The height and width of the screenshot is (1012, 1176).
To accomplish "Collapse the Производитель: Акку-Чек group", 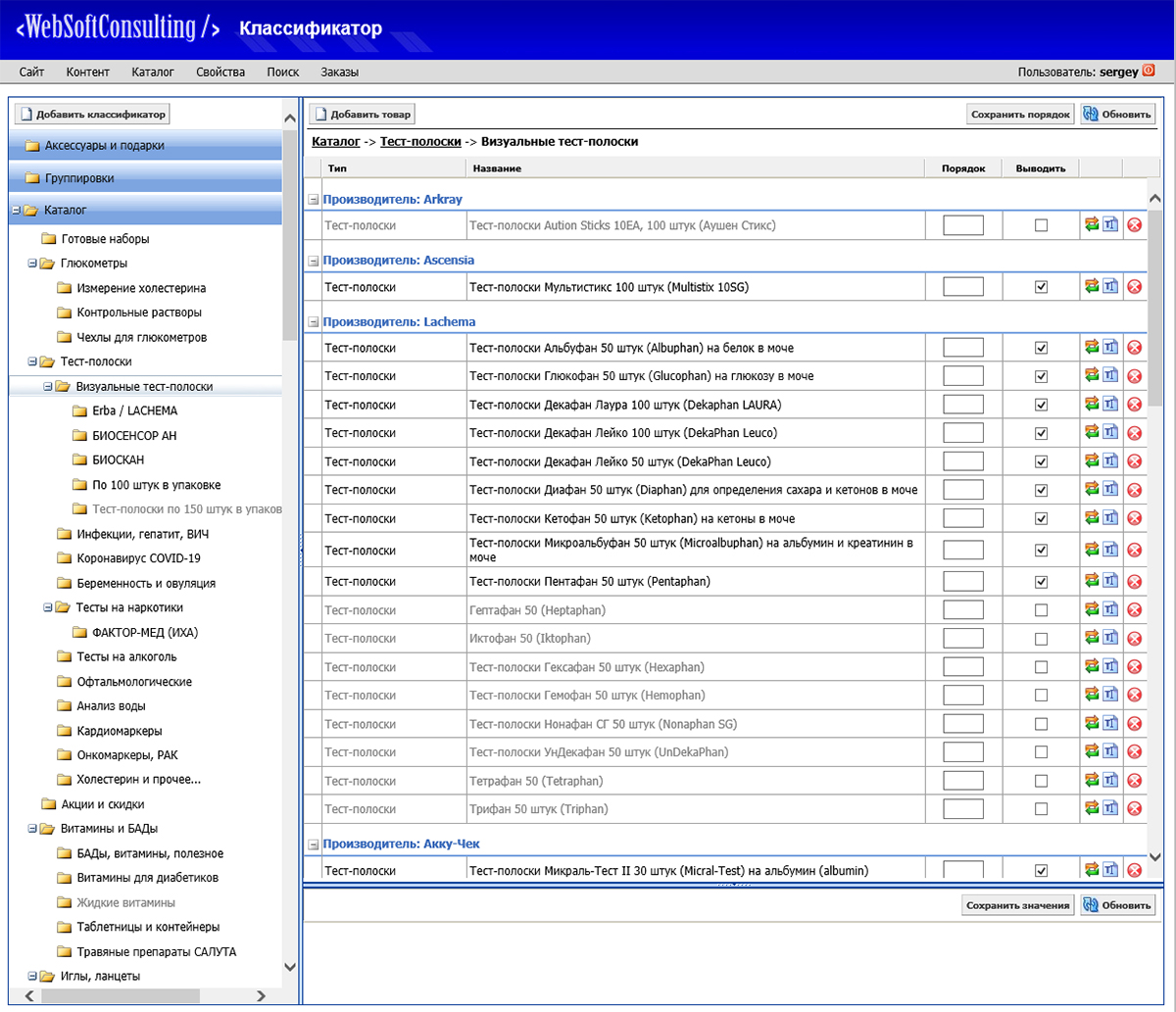I will click(x=314, y=843).
